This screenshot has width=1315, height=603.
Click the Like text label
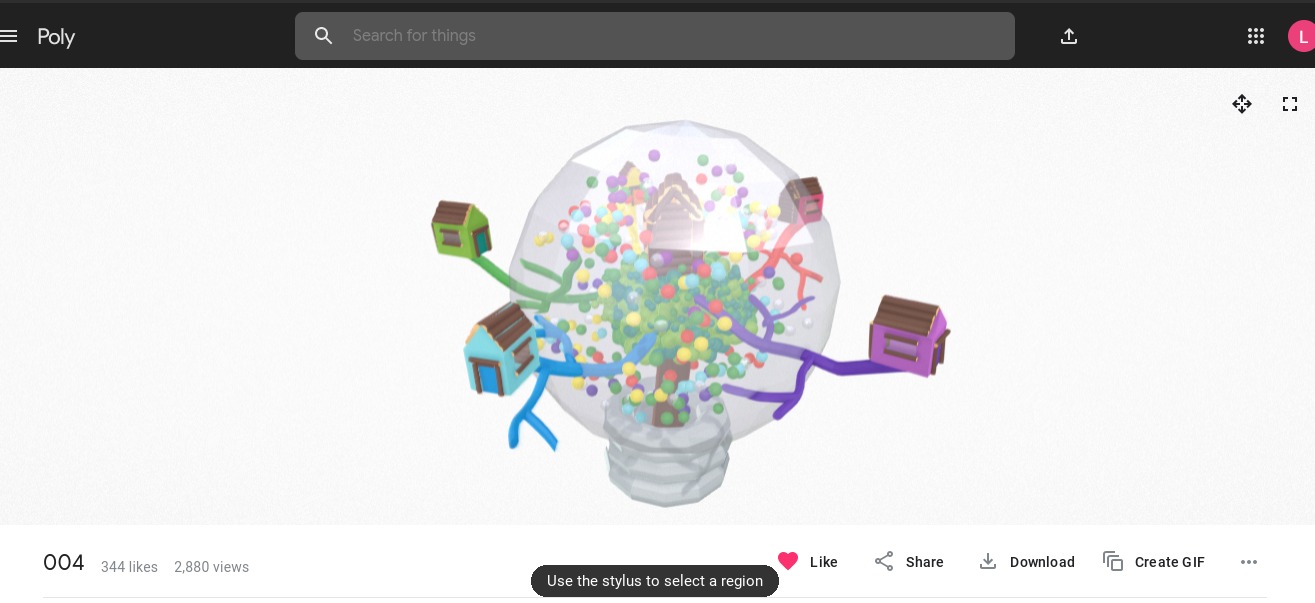824,562
